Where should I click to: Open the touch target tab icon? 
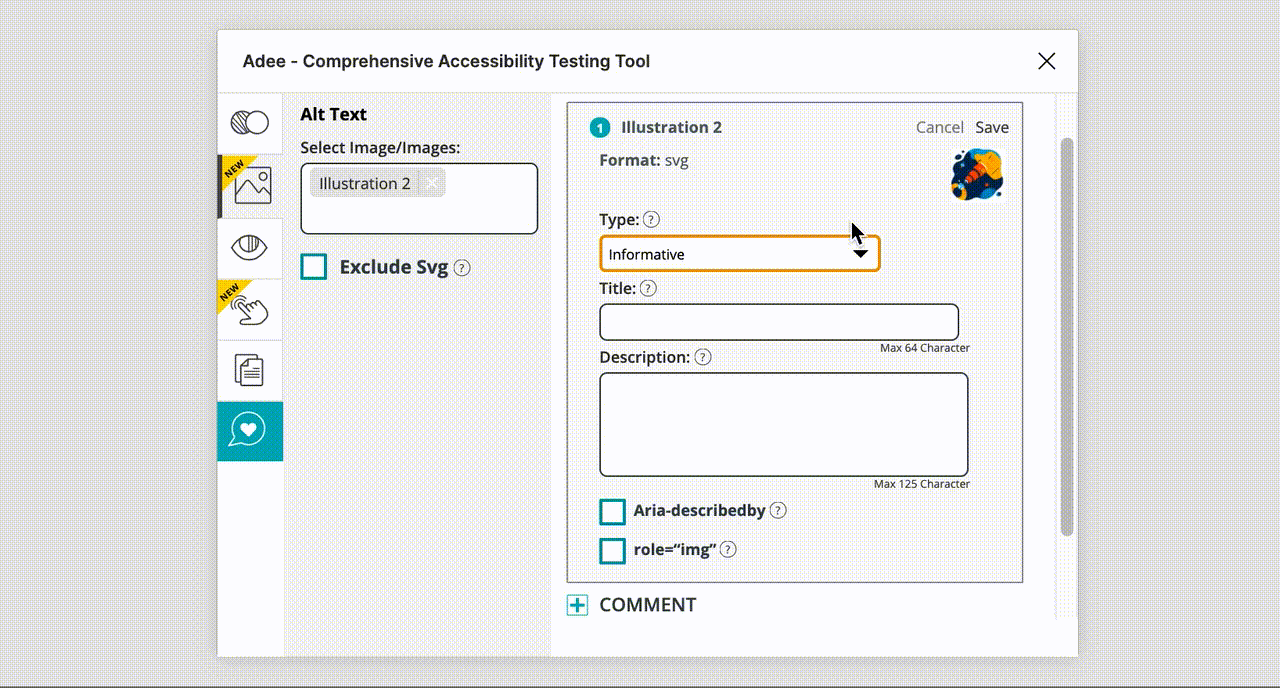pyautogui.click(x=250, y=309)
